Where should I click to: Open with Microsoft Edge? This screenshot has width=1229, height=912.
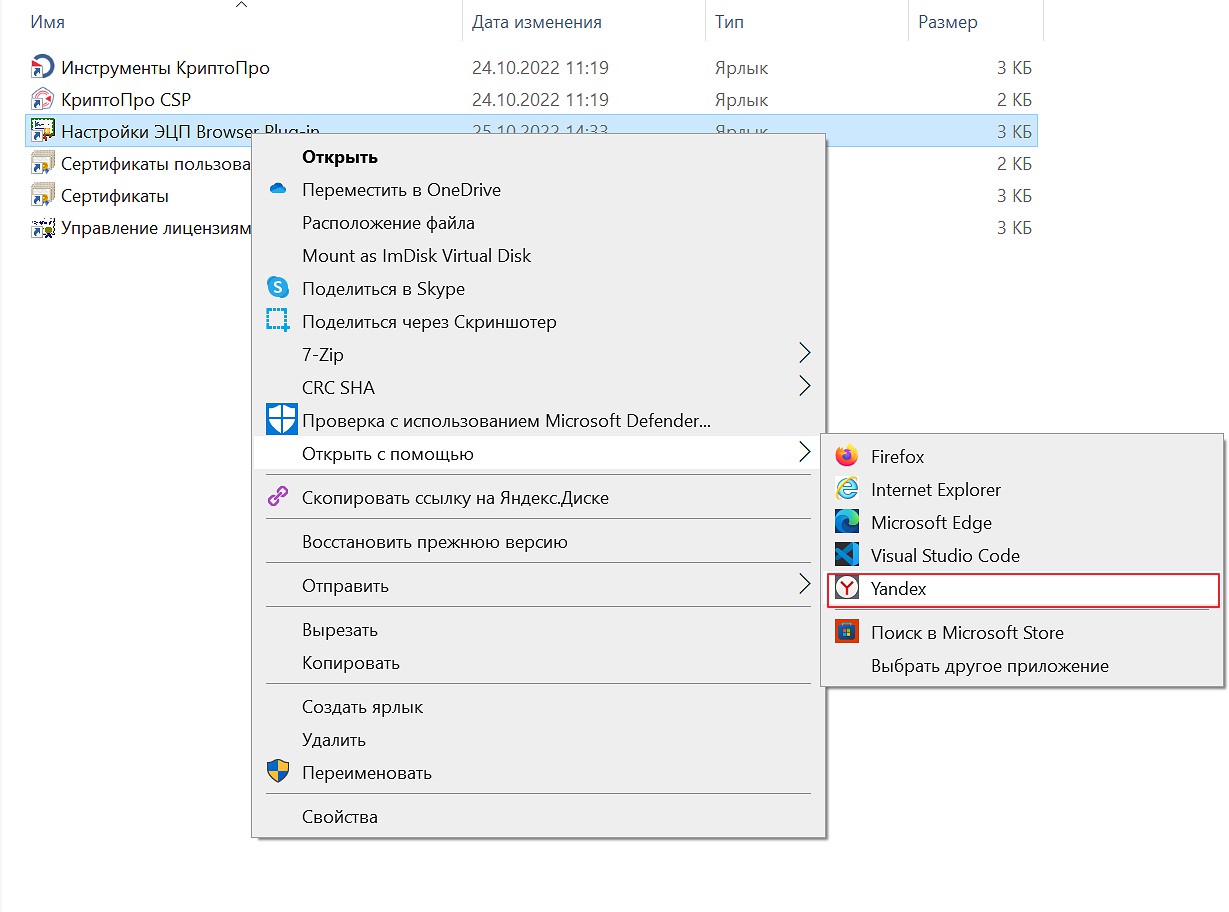tap(1022, 523)
